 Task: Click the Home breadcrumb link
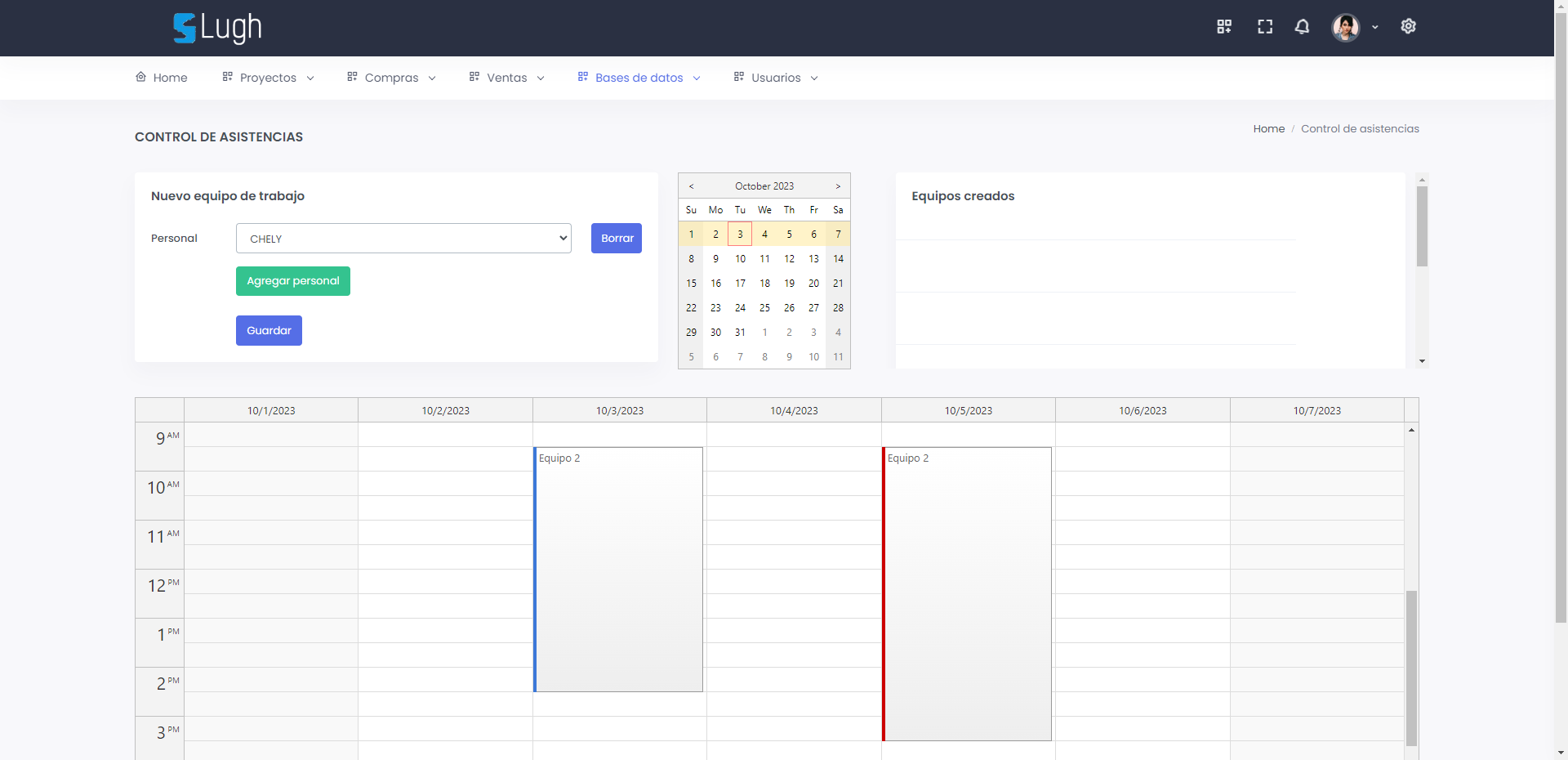(1268, 129)
